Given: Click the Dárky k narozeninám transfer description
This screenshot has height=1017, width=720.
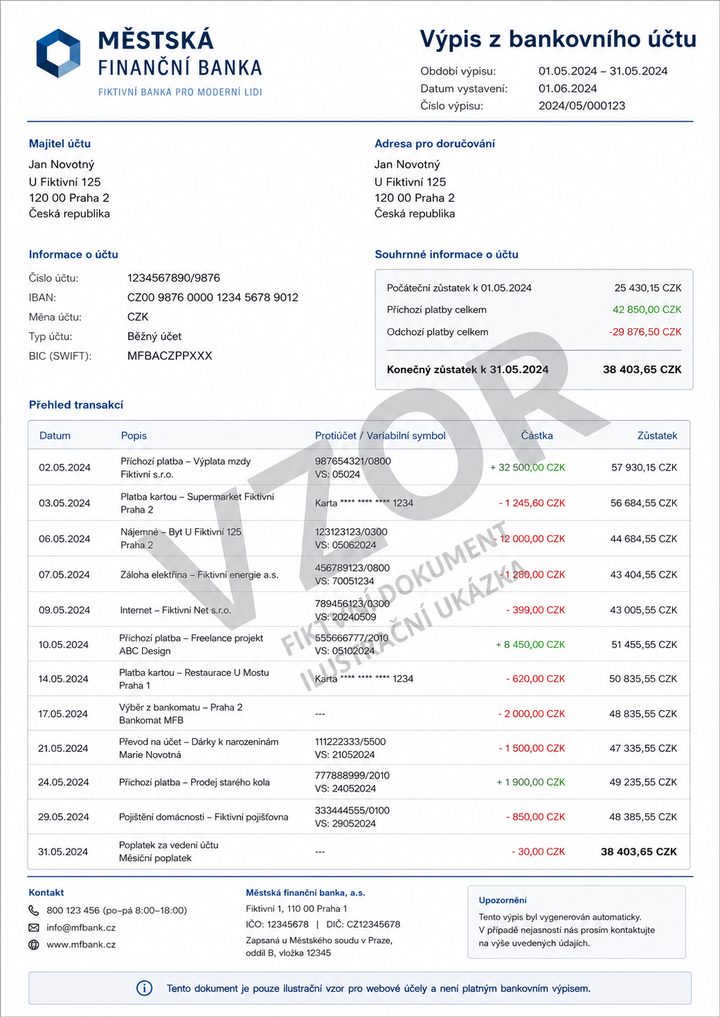Looking at the screenshot, I should click(198, 748).
